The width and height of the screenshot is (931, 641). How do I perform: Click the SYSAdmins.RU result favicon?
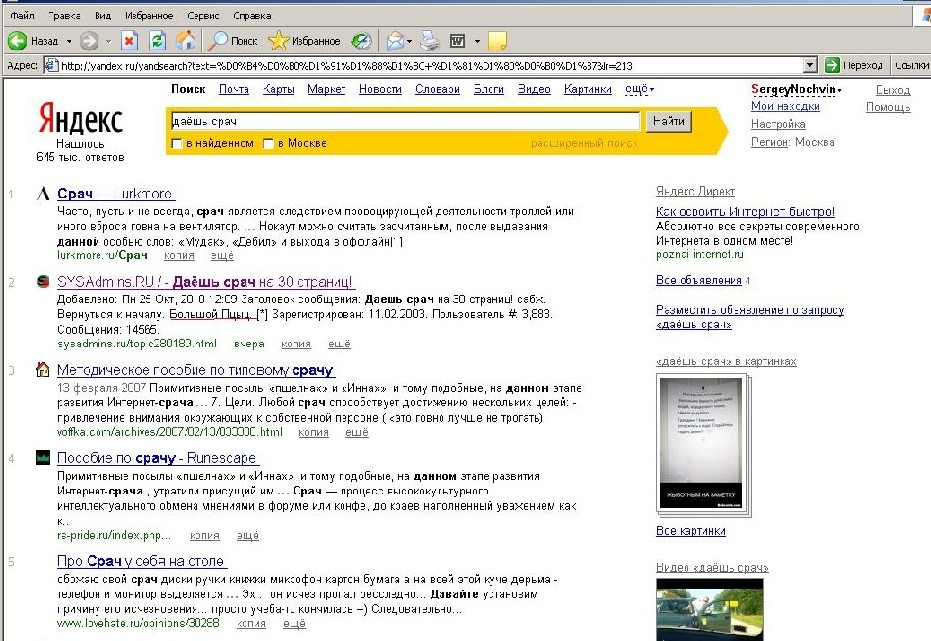click(43, 281)
